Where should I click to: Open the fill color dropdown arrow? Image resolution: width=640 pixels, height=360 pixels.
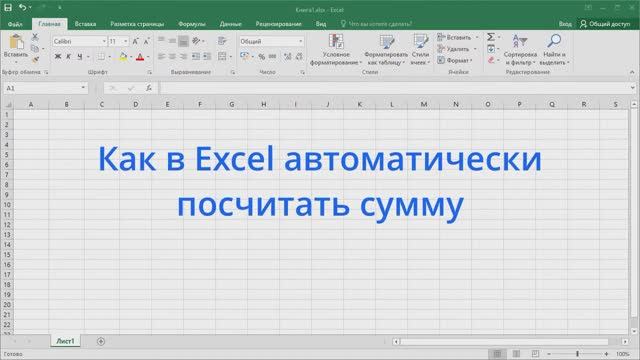131,57
